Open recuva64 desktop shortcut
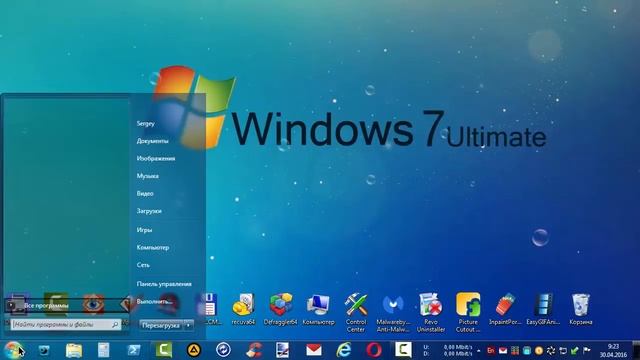The image size is (640, 360). (x=243, y=309)
